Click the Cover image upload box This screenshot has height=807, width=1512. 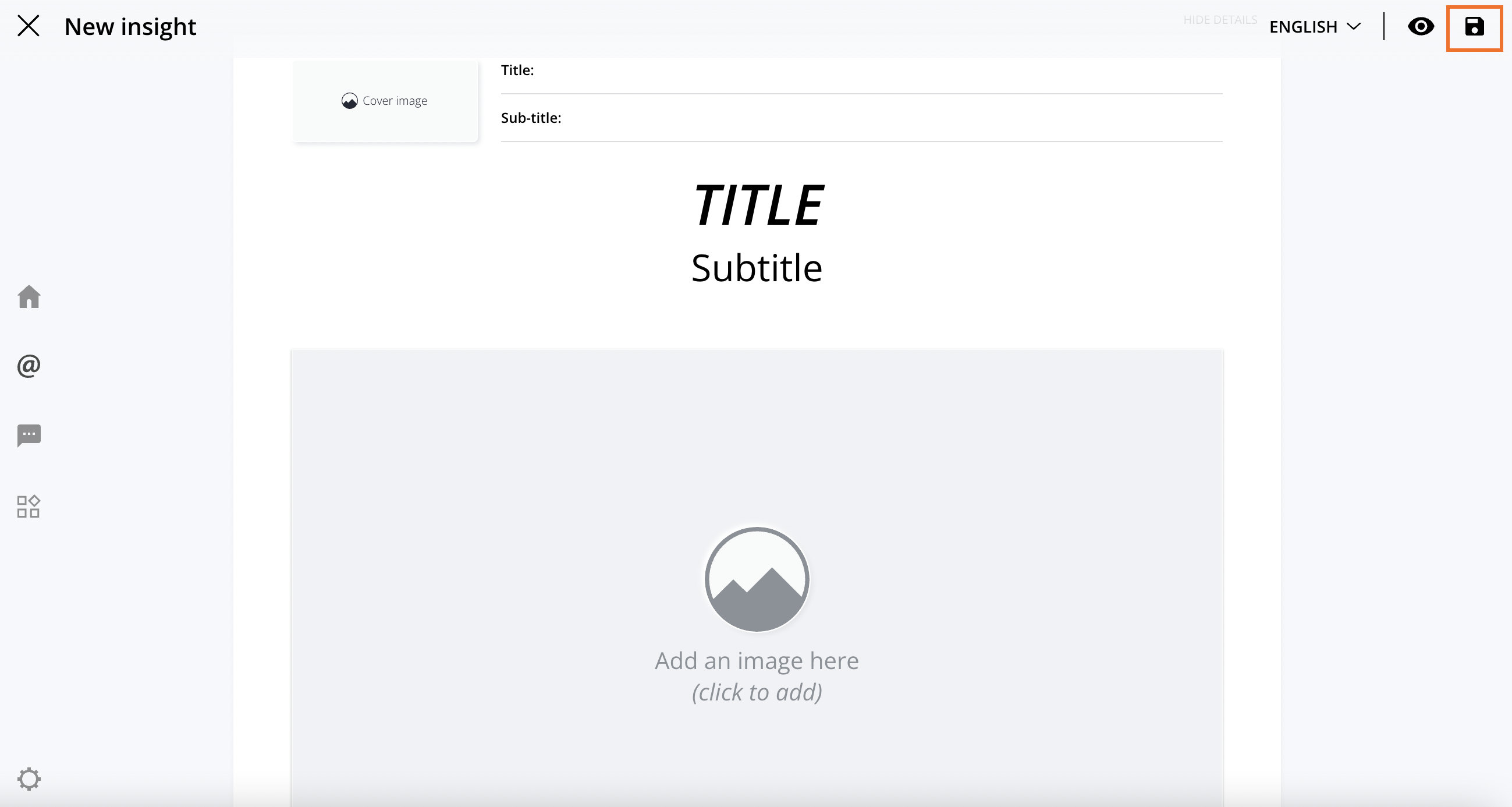[x=385, y=101]
